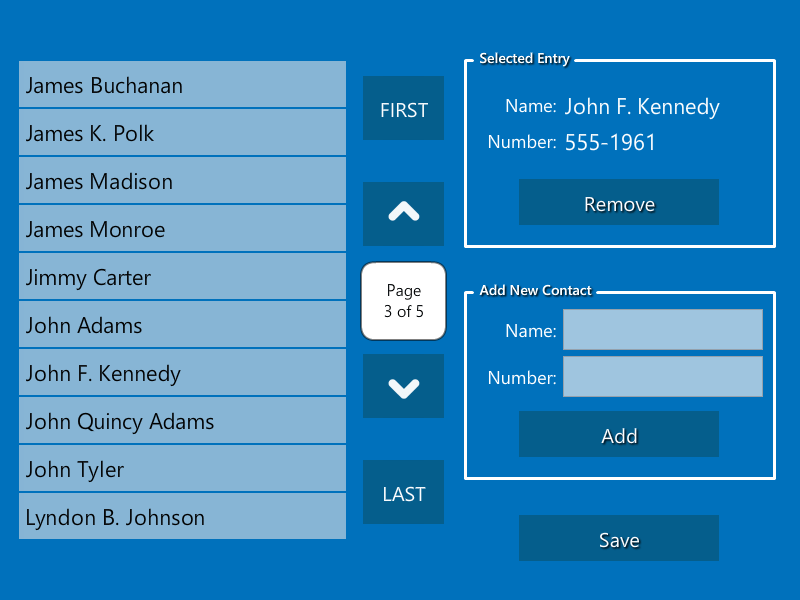
Task: Select Jimmy Carter entry
Action: coord(182,277)
